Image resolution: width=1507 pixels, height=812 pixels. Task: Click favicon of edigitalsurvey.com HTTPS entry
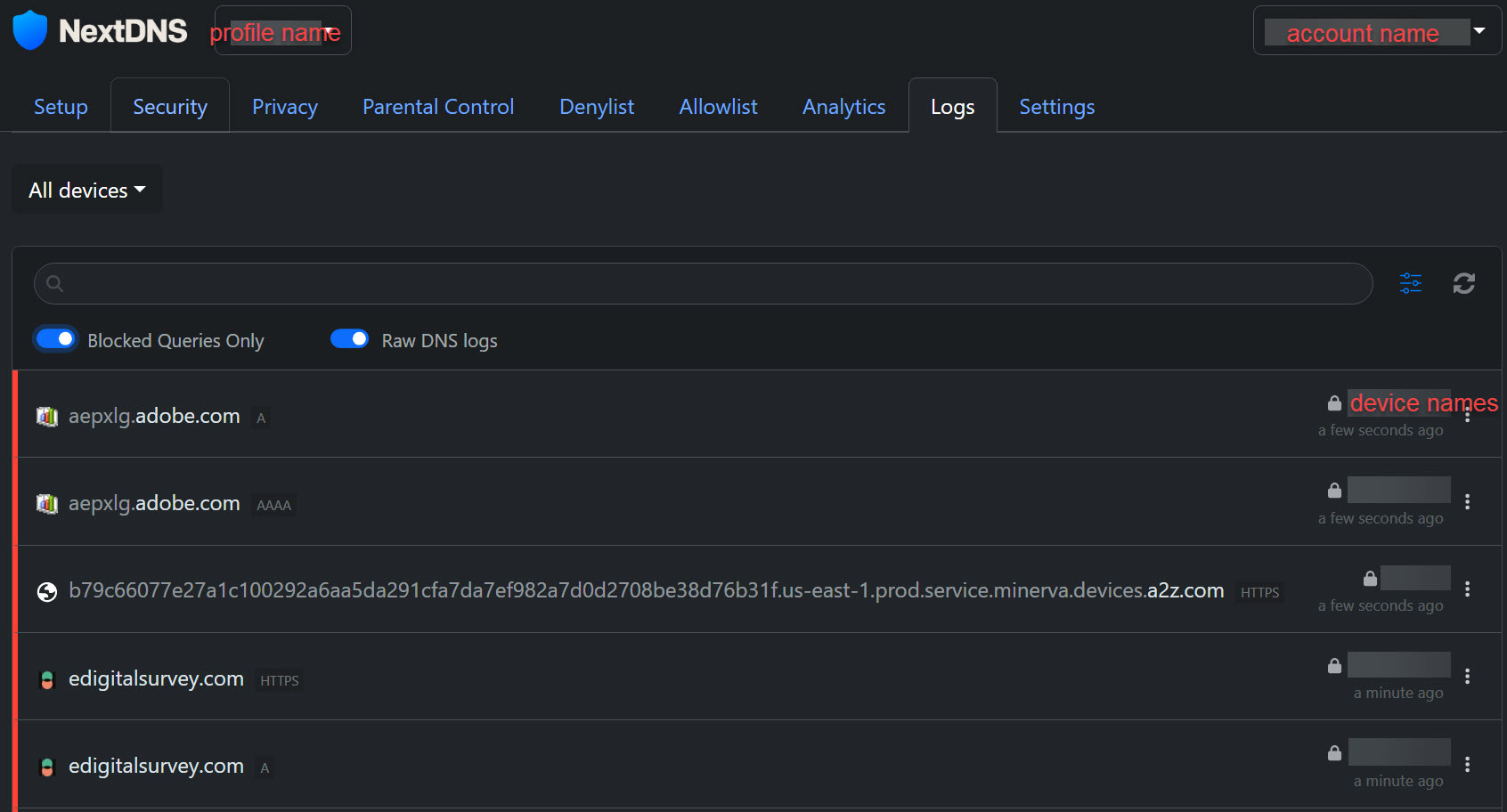(47, 680)
